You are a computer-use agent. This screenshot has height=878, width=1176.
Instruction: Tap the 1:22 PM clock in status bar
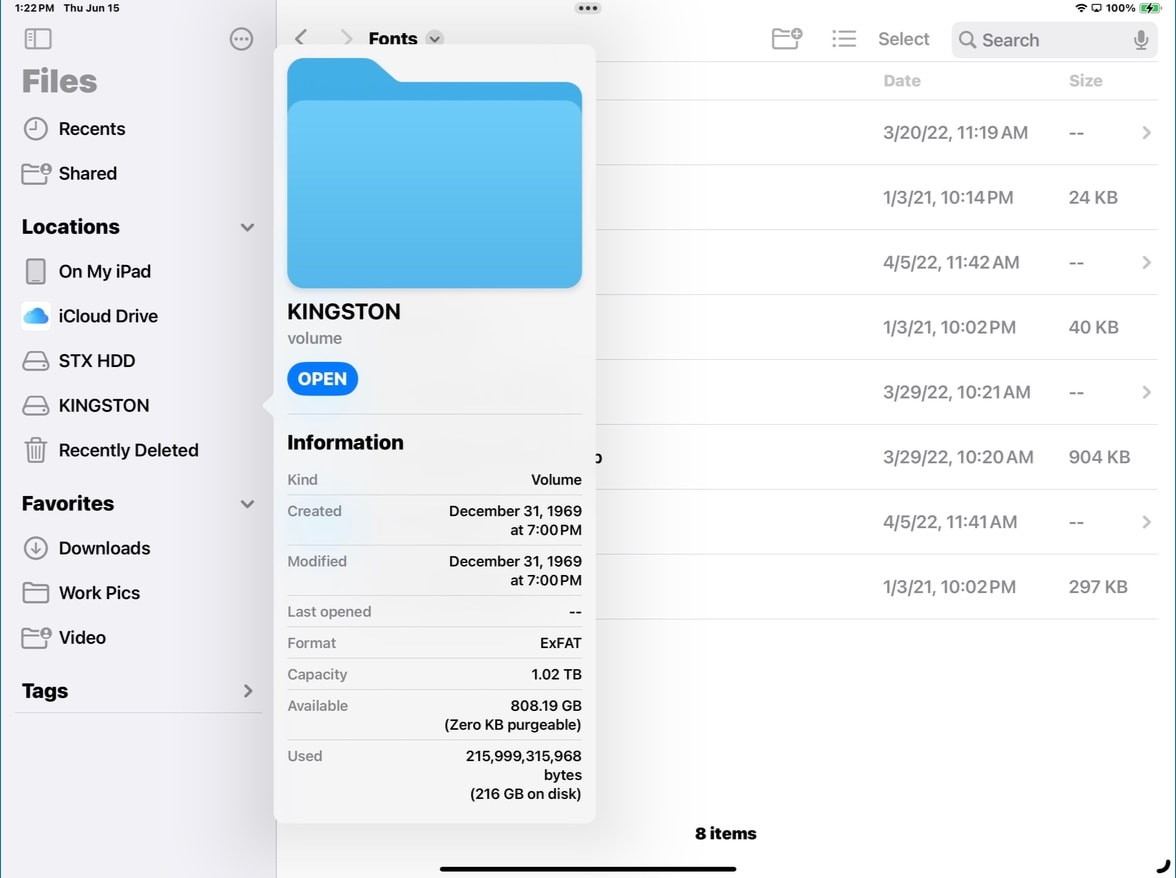[34, 8]
